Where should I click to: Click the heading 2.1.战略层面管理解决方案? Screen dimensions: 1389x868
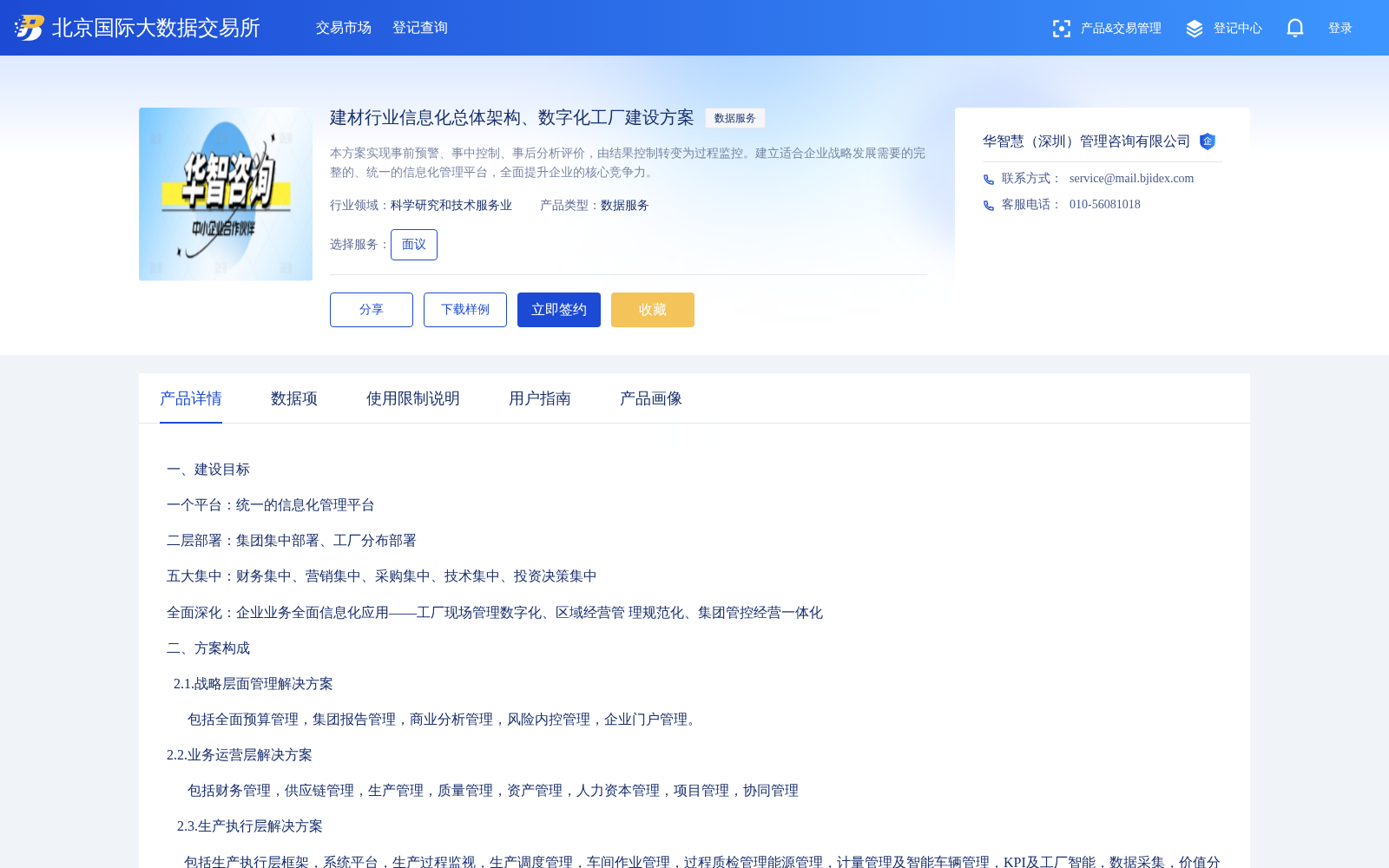pyautogui.click(x=253, y=684)
